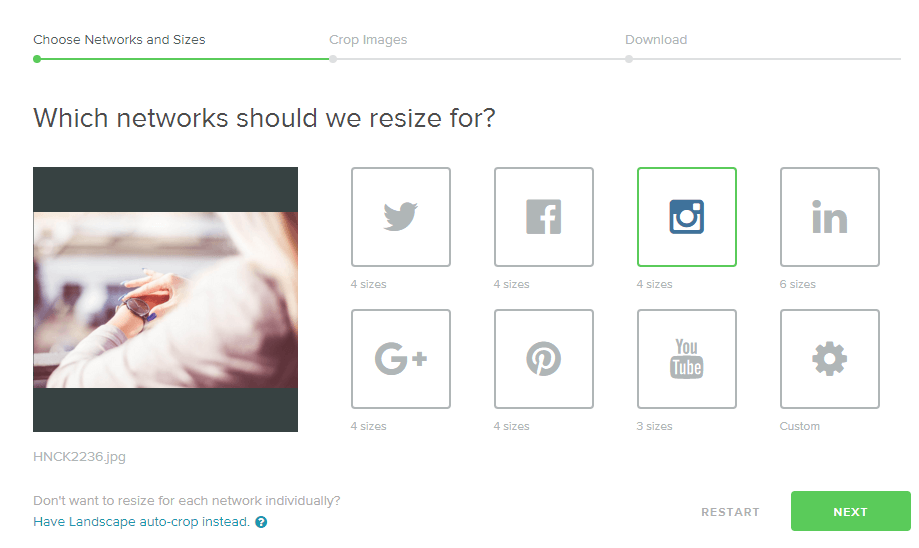Viewport: 919px width, 548px height.
Task: Click the uploaded wristwatch photo preview
Action: tap(165, 299)
